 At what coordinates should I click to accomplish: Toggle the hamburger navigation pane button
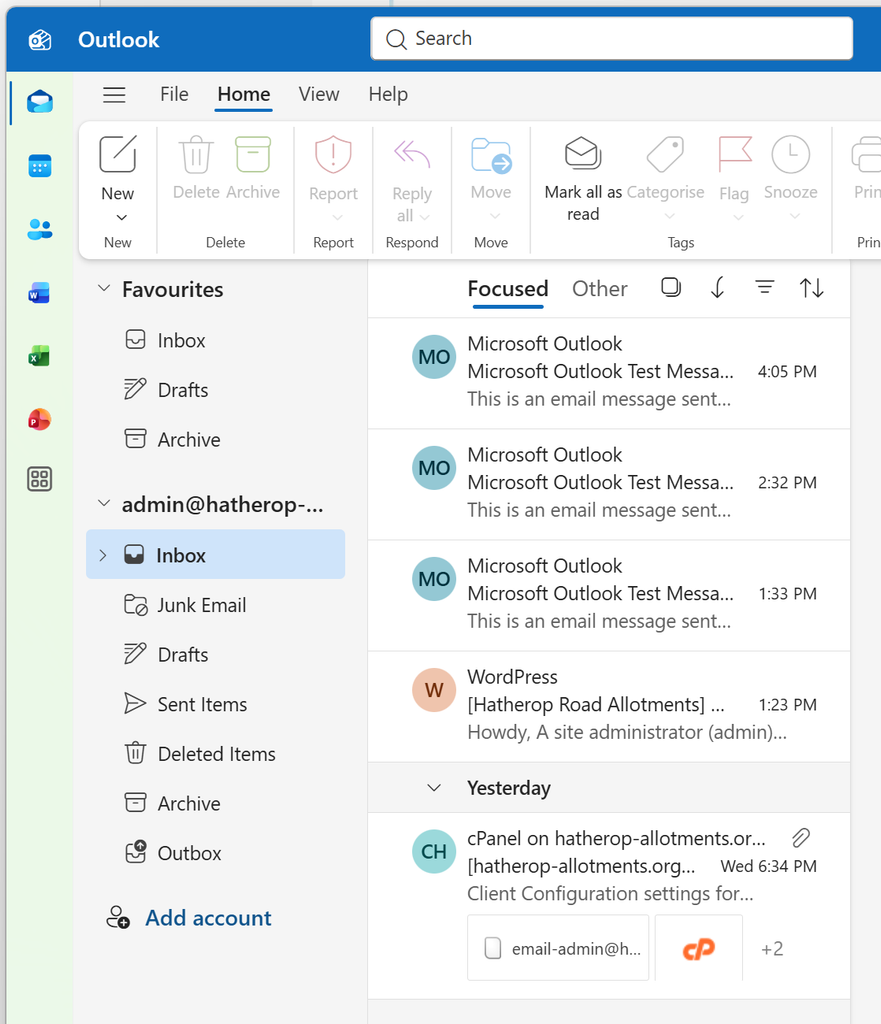pyautogui.click(x=114, y=95)
